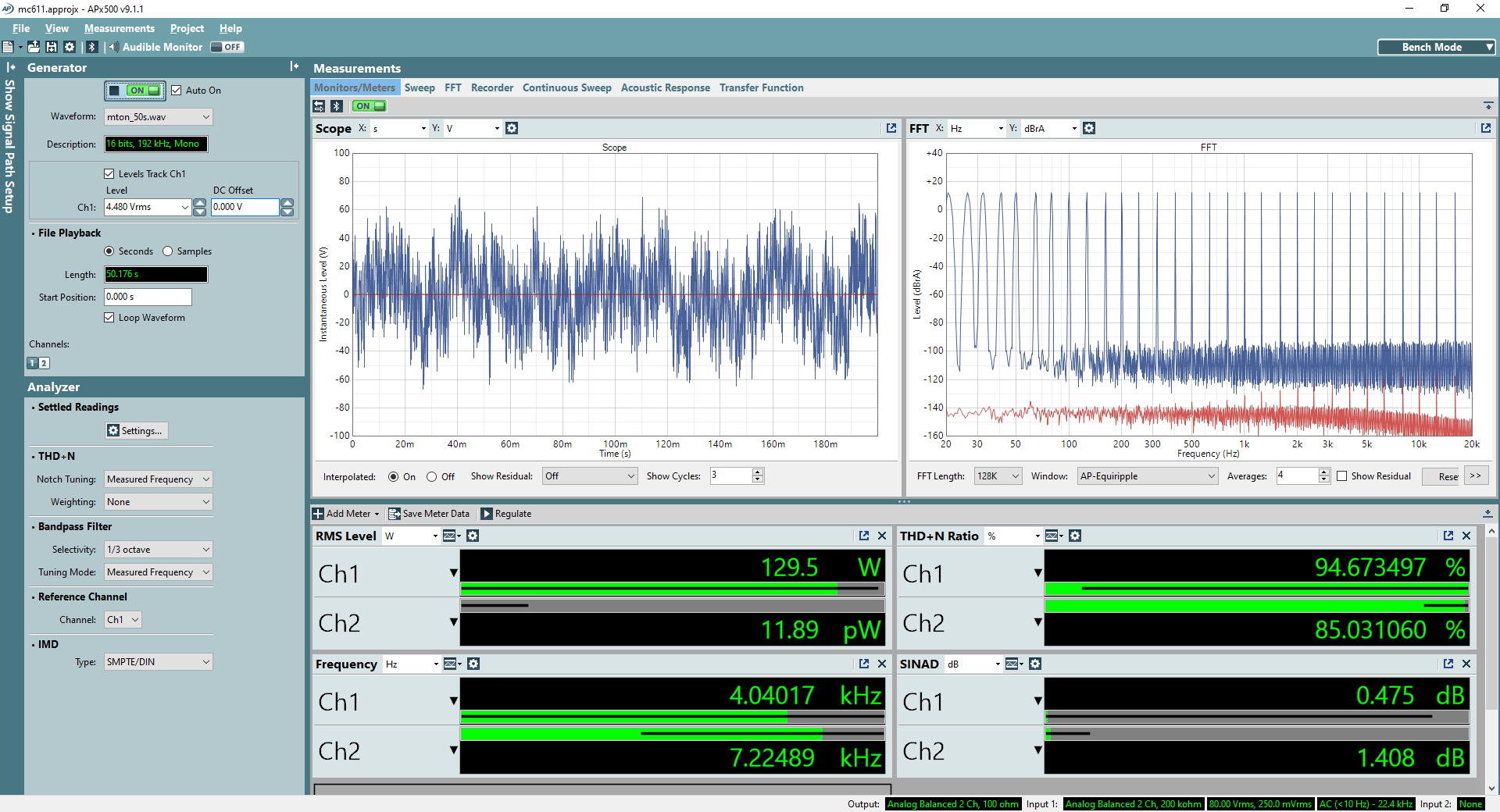Turn off the Generator ON switch
The width and height of the screenshot is (1500, 812).
[x=135, y=91]
